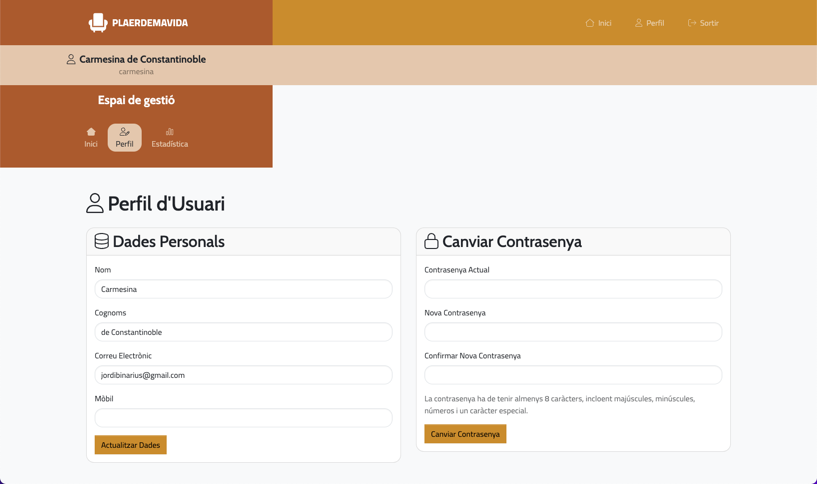Click the large user icon by Perfil d'Usuari
This screenshot has height=484, width=817.
click(95, 204)
